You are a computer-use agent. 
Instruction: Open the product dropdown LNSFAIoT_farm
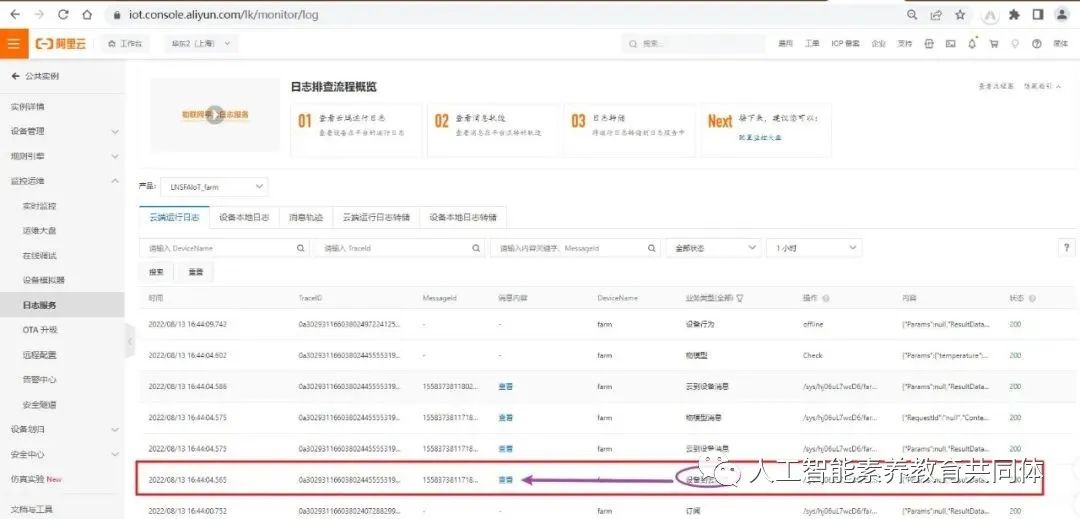tap(214, 187)
